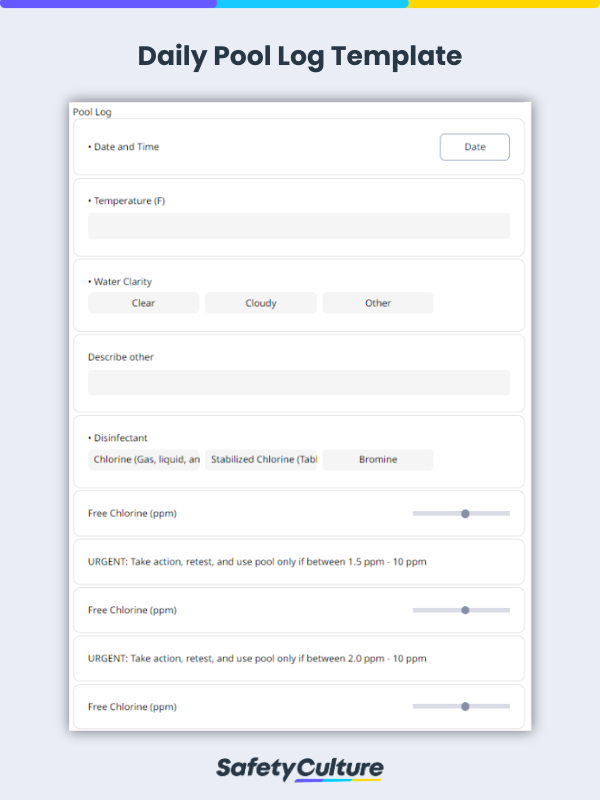Select Bromine as the disinfectant
The image size is (600, 800).
[x=378, y=460]
